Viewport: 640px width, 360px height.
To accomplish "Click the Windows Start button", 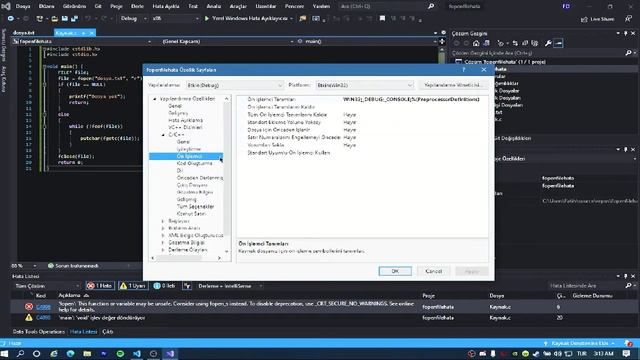I will (x=5, y=353).
